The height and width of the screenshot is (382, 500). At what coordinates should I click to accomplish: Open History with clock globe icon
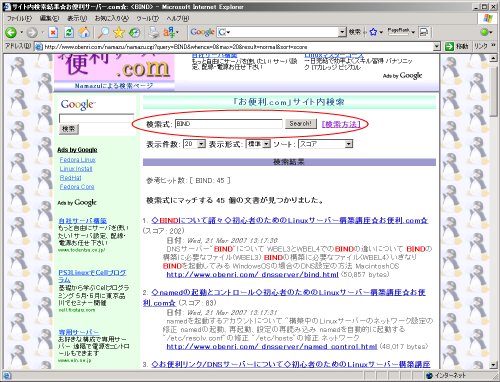pyautogui.click(x=135, y=32)
